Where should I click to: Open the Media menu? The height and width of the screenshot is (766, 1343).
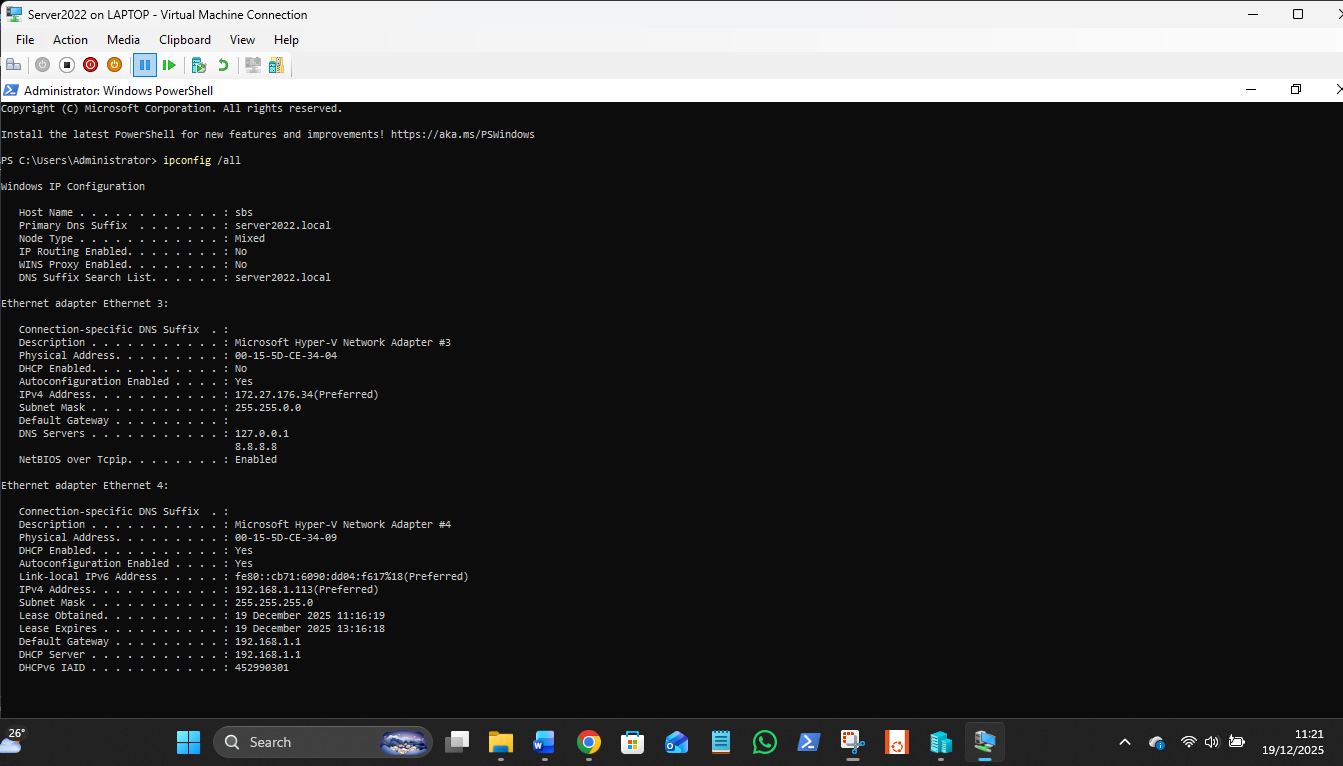pyautogui.click(x=123, y=40)
